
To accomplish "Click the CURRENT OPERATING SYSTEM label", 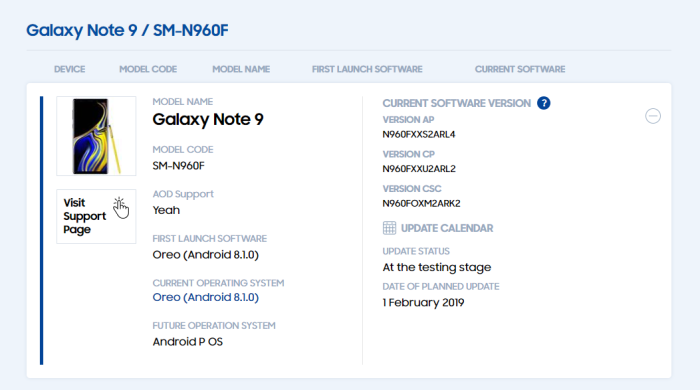I will click(218, 283).
